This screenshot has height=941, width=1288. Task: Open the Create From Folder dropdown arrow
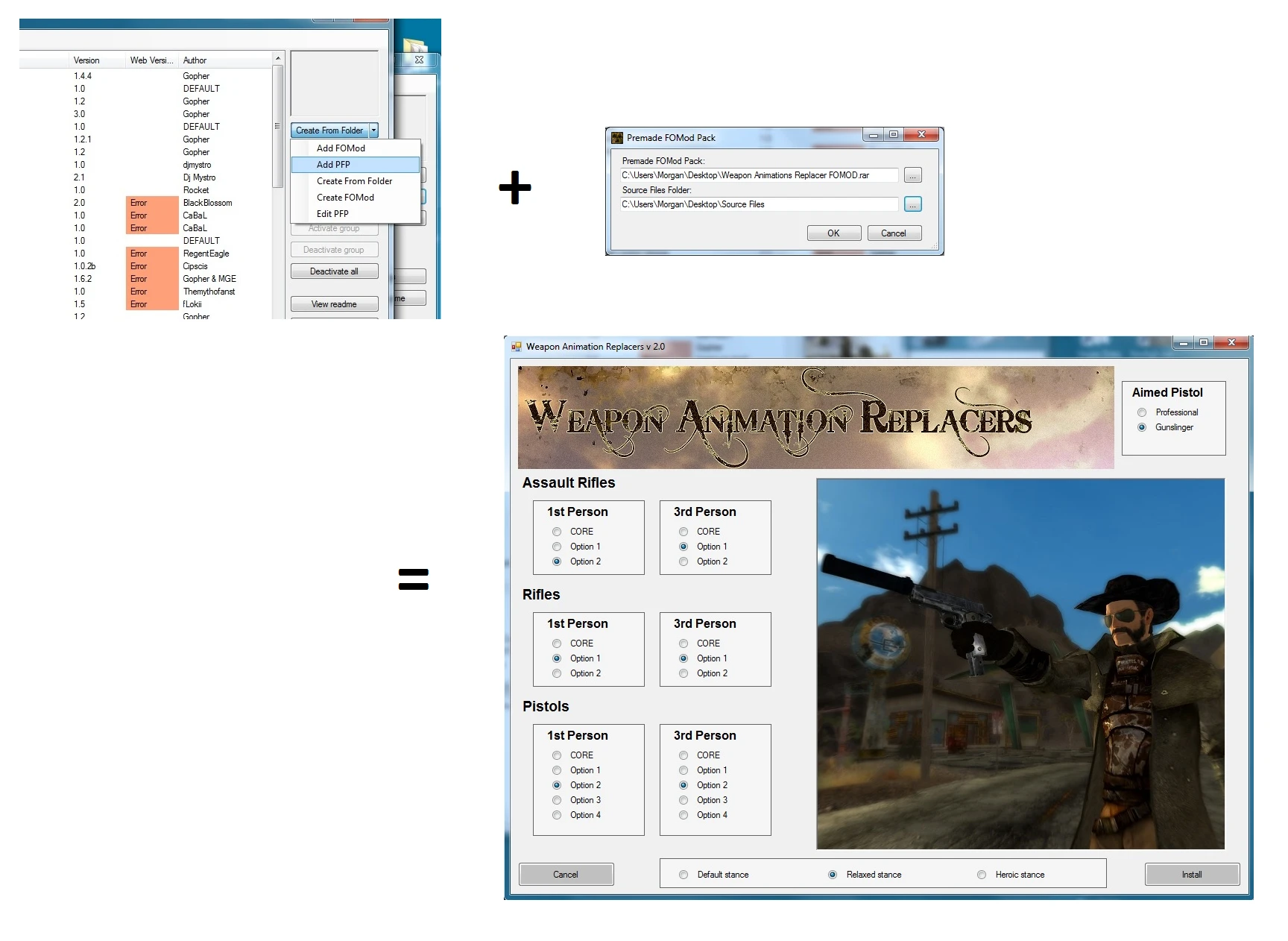click(x=373, y=130)
